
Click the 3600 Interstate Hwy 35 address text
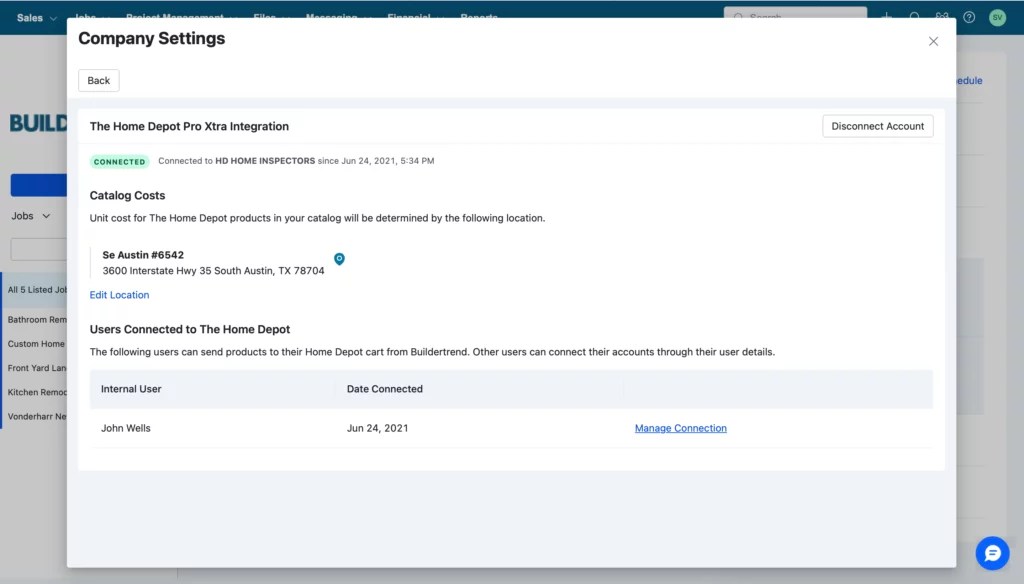point(213,270)
